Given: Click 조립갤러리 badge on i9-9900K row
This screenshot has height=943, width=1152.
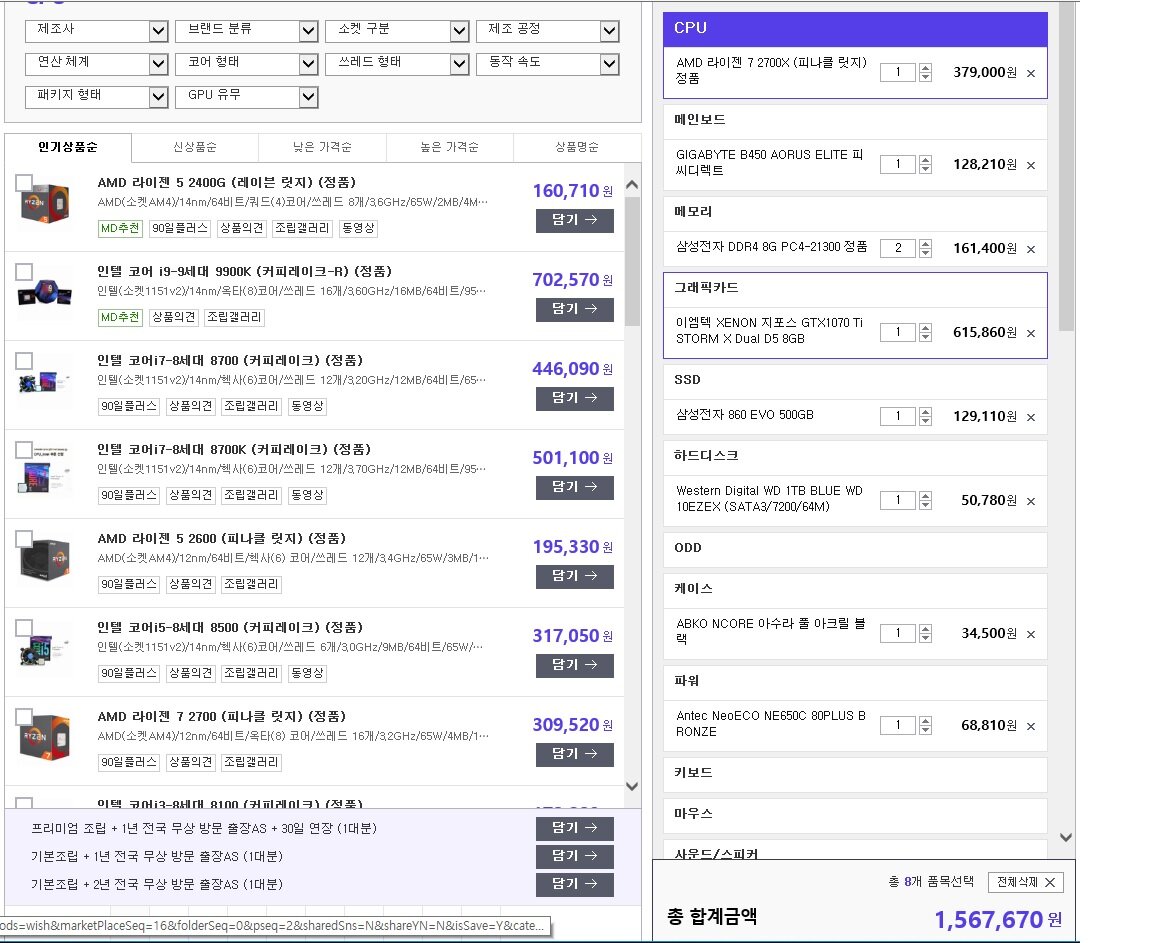Looking at the screenshot, I should tap(234, 317).
